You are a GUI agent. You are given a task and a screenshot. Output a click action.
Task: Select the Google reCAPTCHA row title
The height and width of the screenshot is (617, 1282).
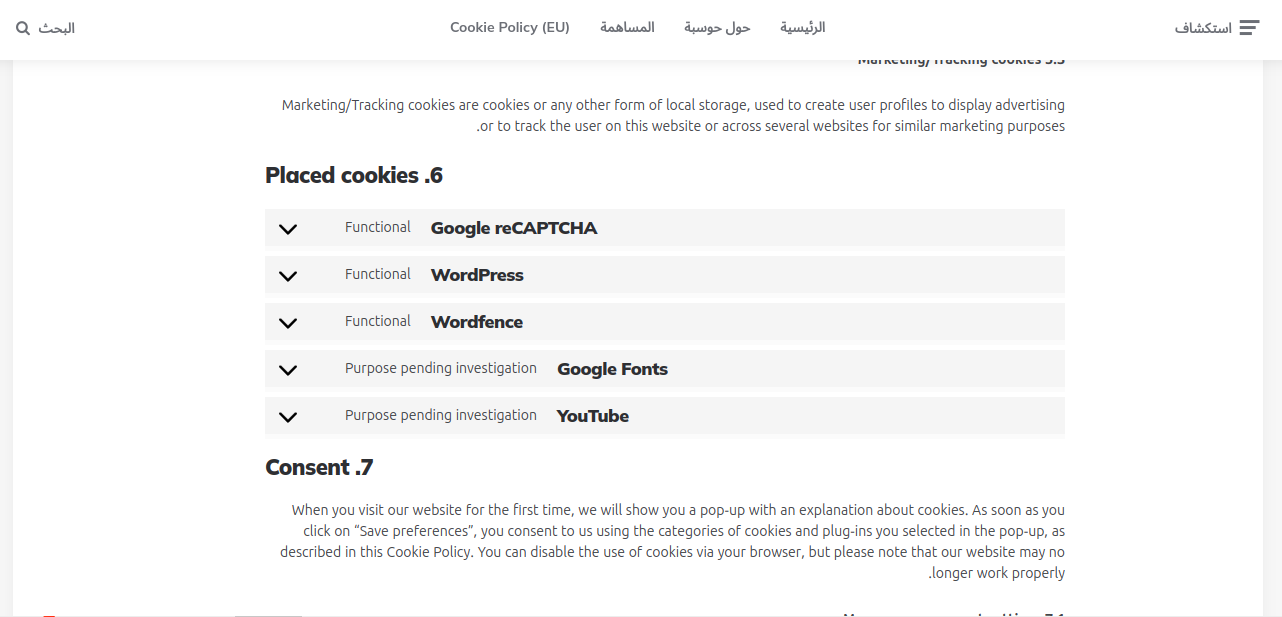(x=514, y=228)
